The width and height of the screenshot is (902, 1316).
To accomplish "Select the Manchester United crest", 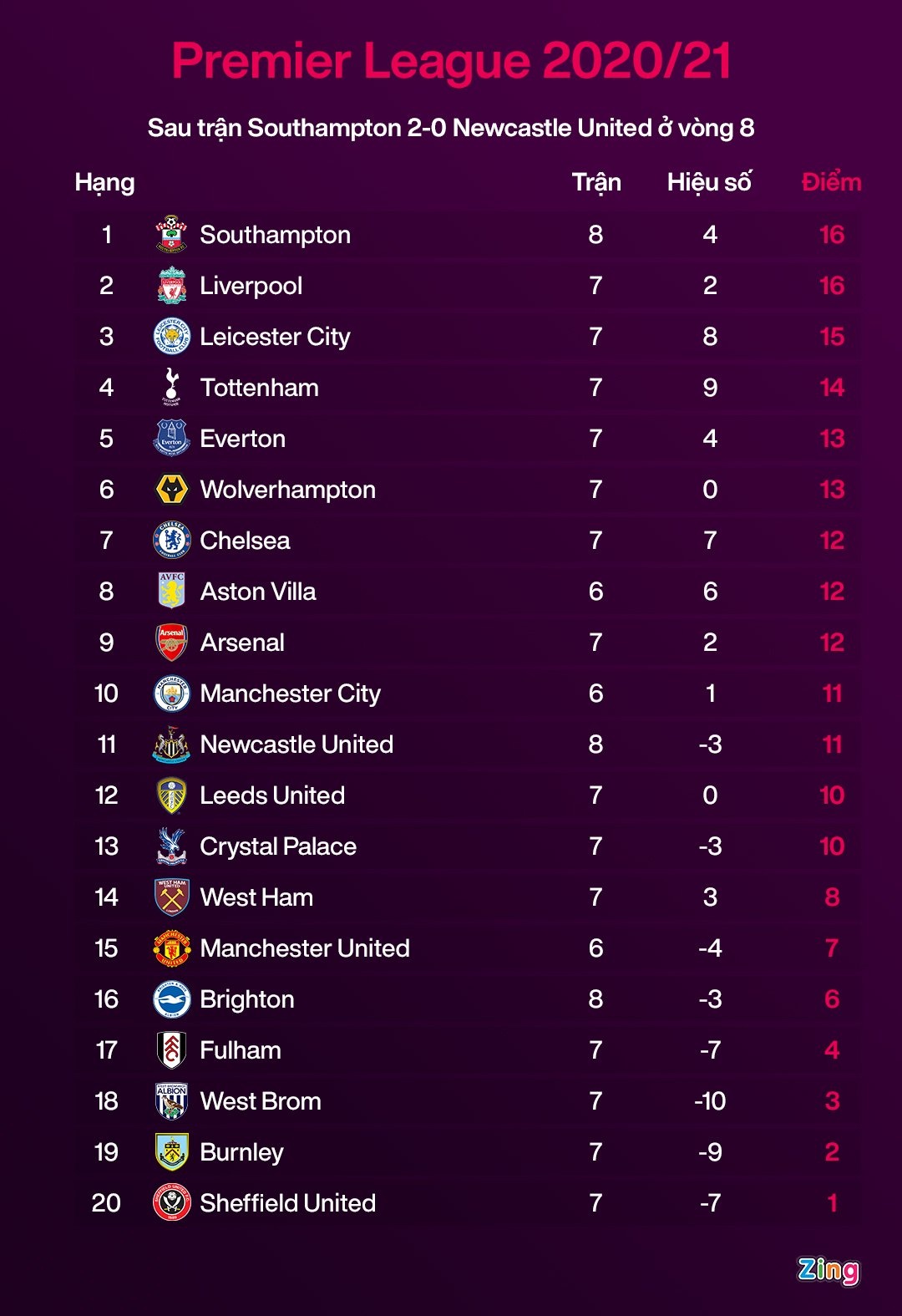I will 172,948.
